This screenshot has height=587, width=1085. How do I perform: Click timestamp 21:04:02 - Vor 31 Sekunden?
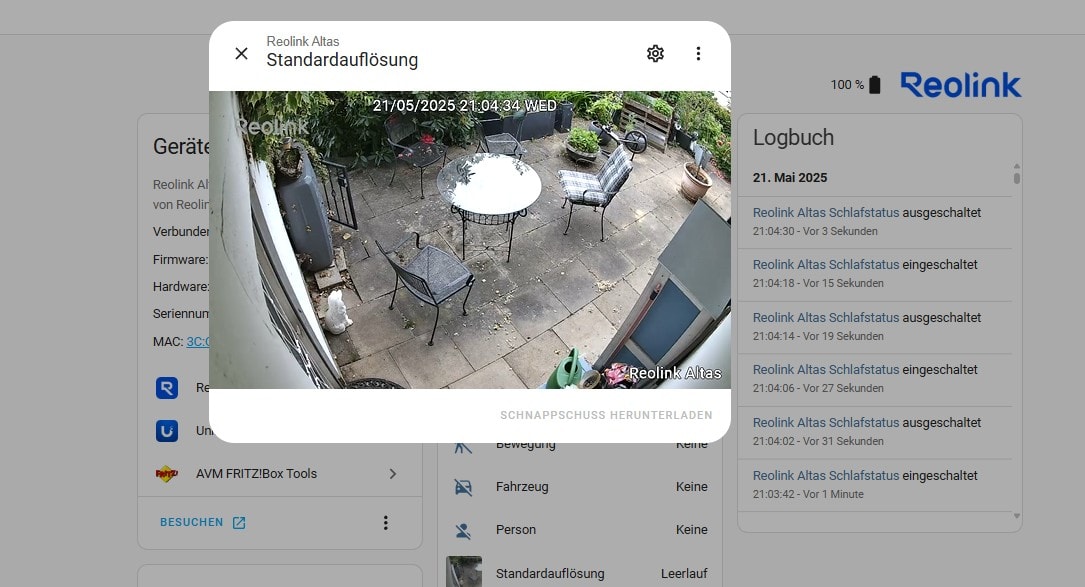coord(818,441)
